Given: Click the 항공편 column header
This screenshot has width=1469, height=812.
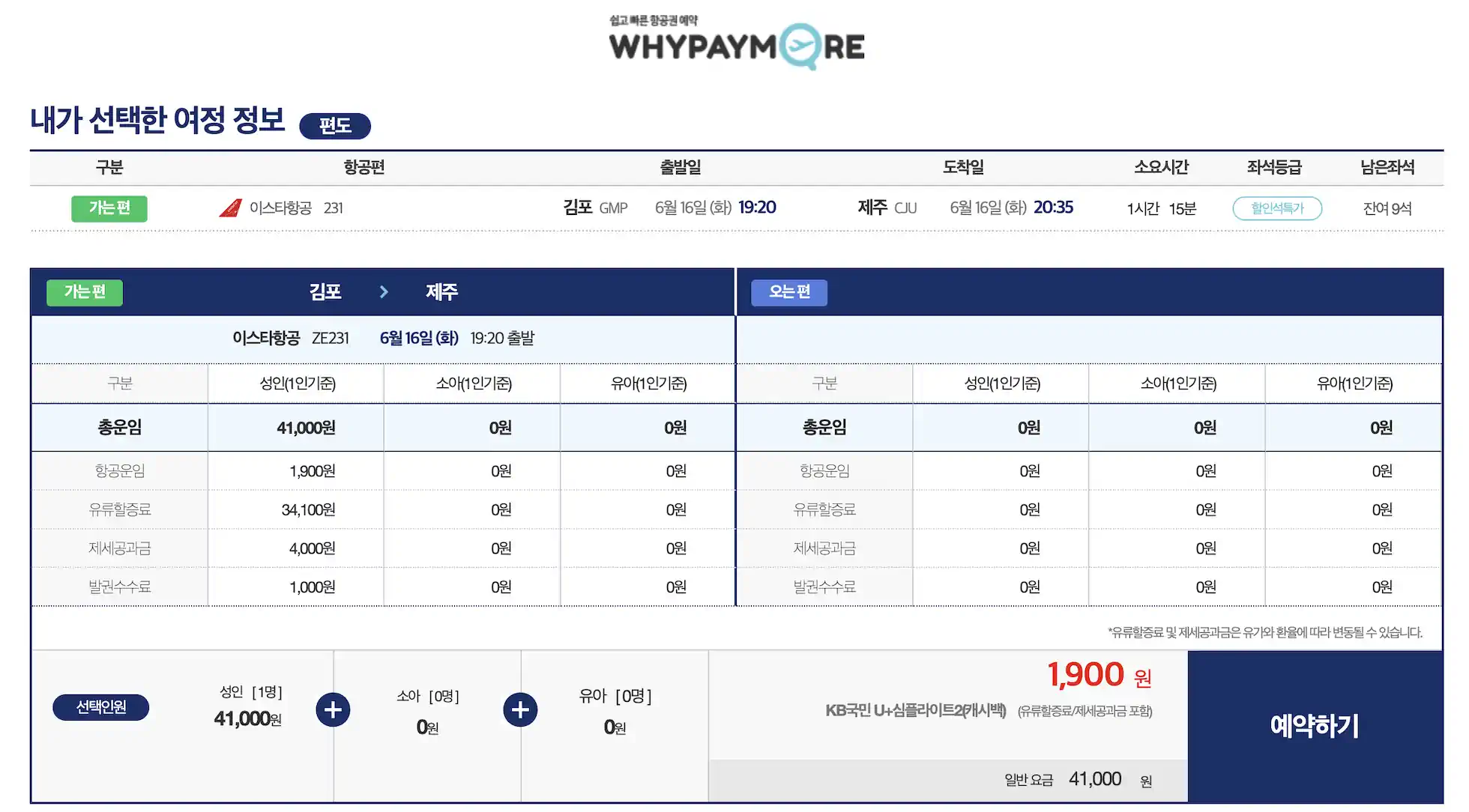Looking at the screenshot, I should [x=364, y=167].
